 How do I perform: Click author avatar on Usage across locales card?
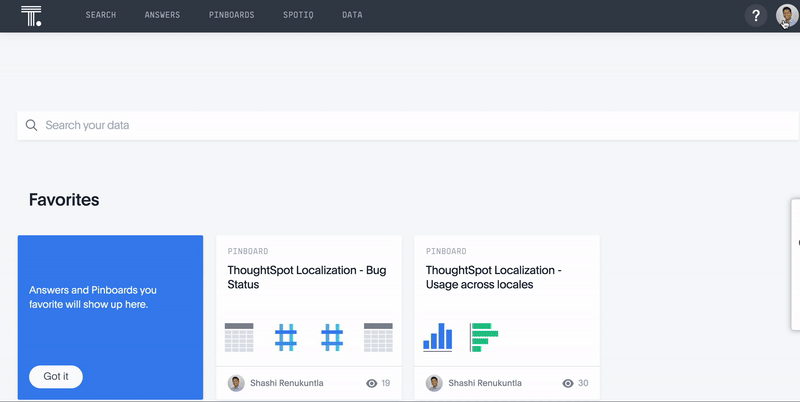434,383
